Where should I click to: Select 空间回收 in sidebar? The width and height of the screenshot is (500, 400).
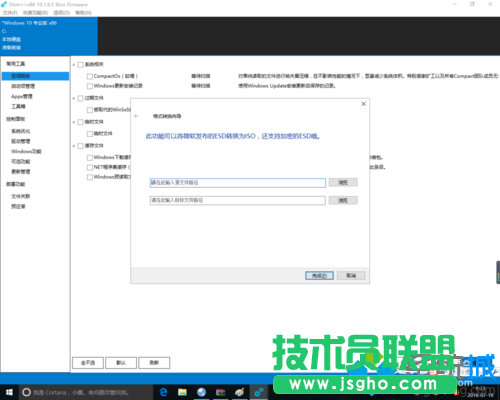tap(35, 76)
